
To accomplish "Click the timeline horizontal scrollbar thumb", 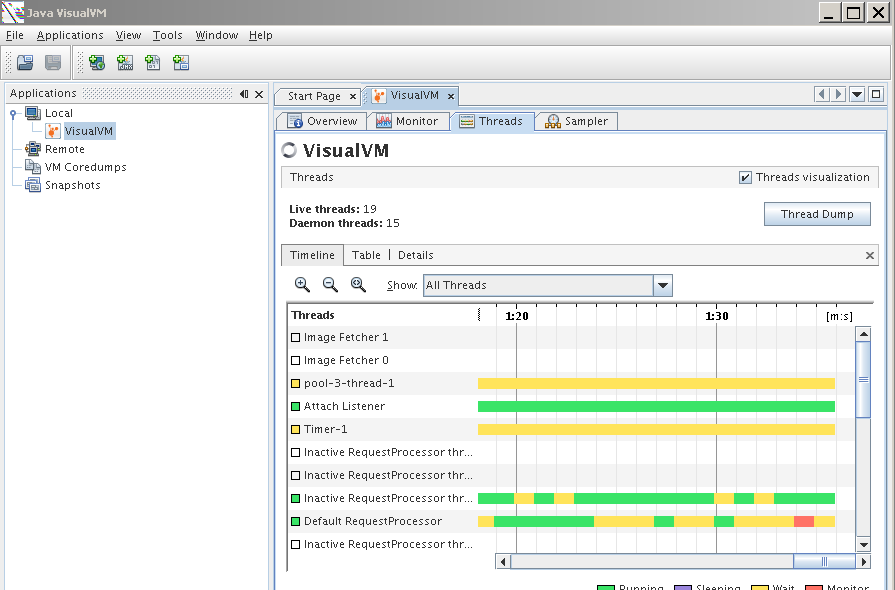I will [x=824, y=561].
